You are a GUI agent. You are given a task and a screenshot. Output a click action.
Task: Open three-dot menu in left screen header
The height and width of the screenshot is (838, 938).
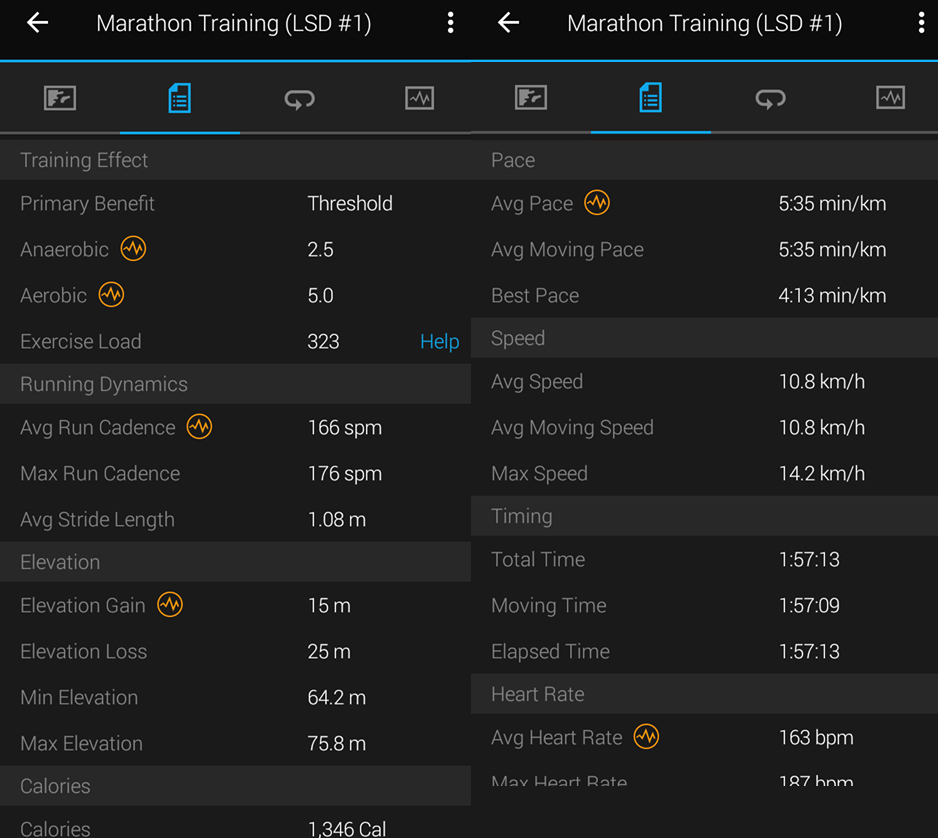[x=451, y=23]
